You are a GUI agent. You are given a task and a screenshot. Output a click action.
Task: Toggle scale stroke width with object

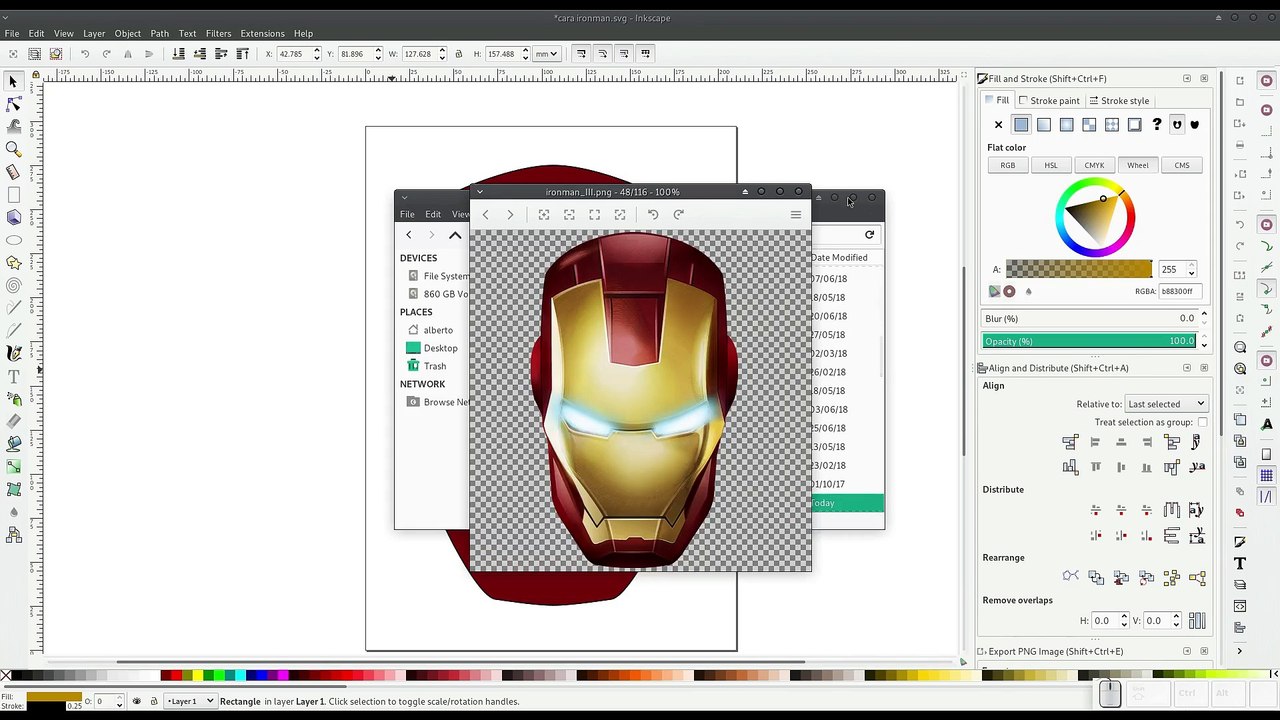pyautogui.click(x=581, y=54)
